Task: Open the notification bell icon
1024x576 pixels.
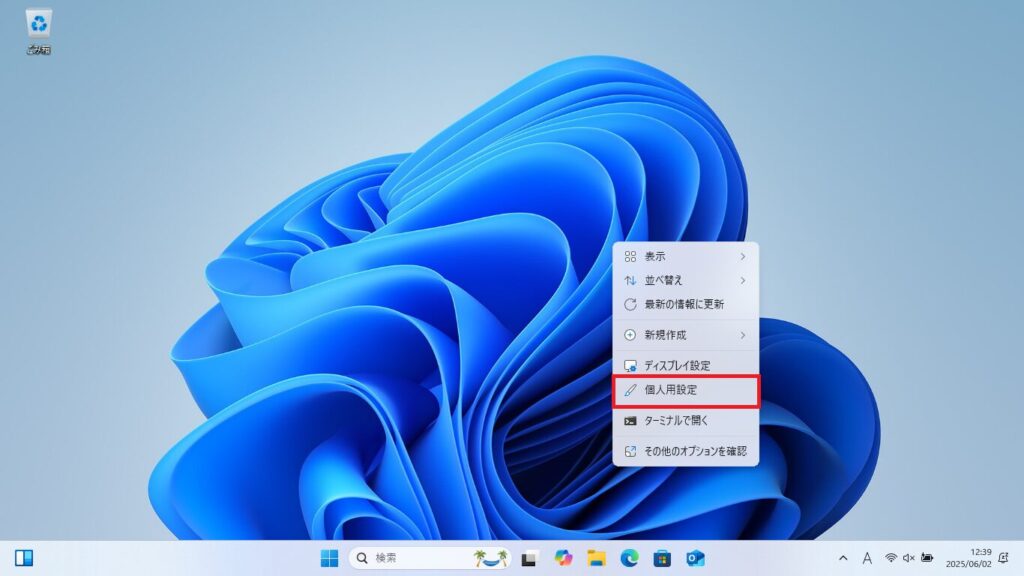Action: (x=1004, y=558)
